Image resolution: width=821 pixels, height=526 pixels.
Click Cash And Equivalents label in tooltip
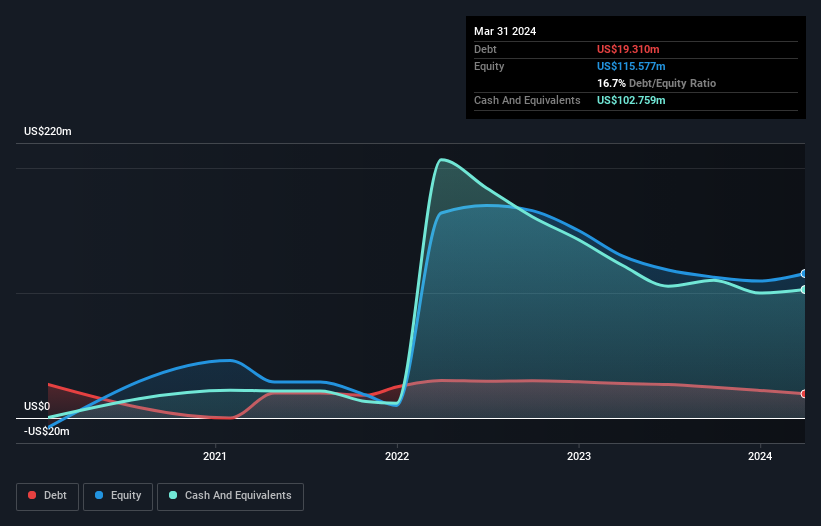pos(527,100)
